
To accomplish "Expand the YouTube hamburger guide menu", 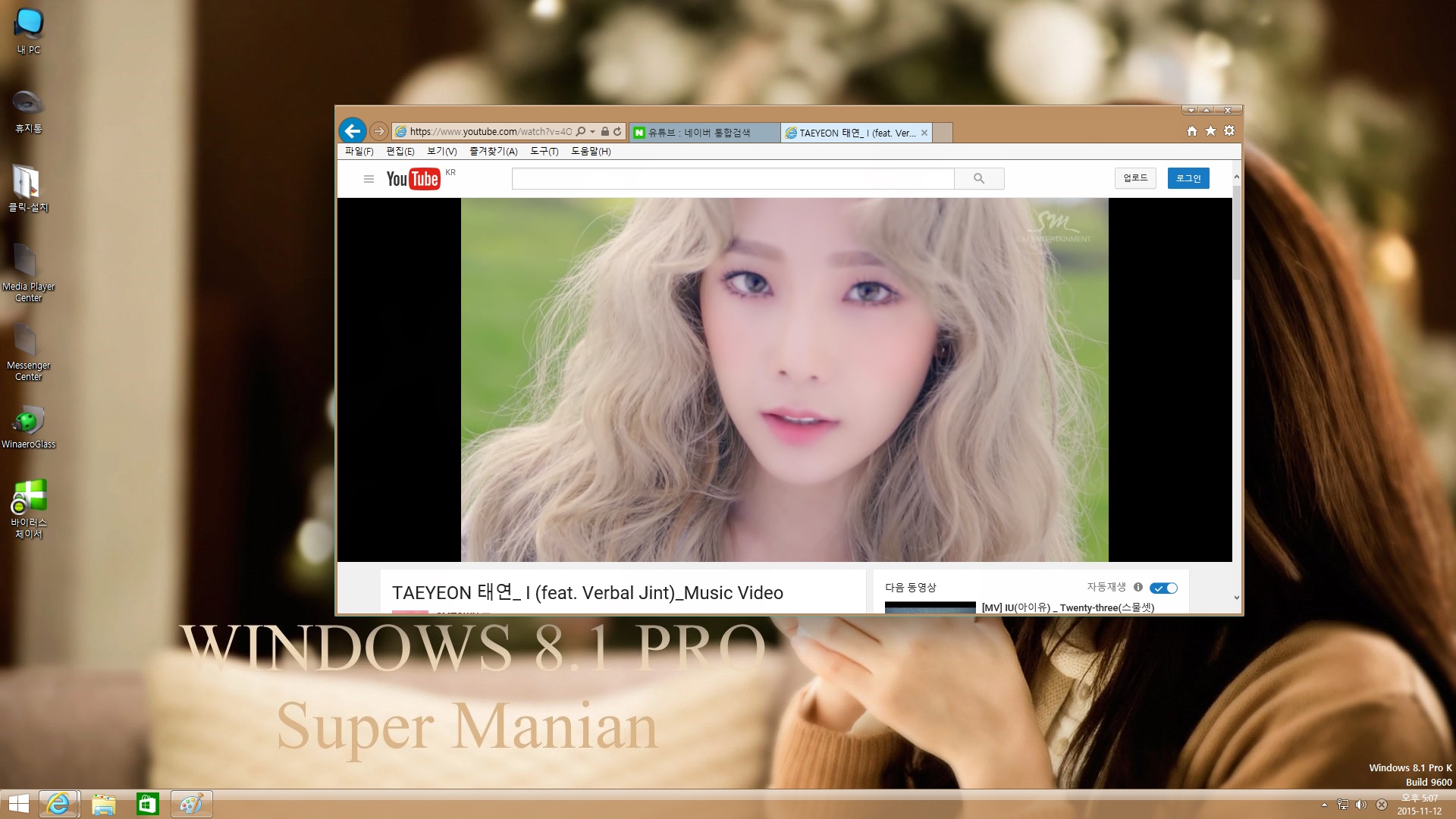I will click(369, 179).
